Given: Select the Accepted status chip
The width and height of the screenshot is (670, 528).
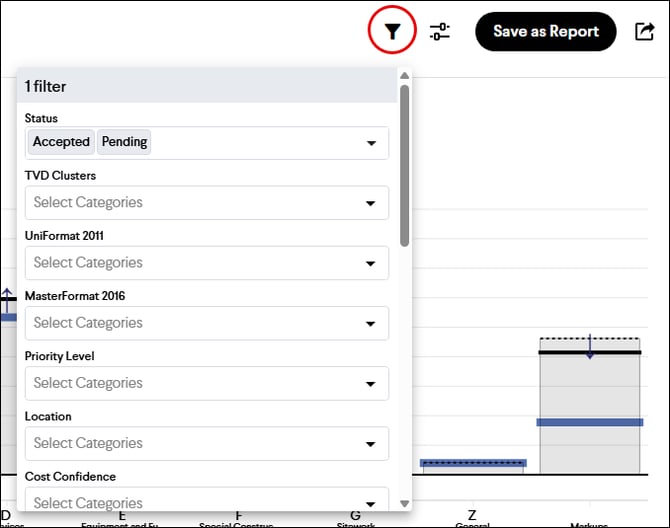Looking at the screenshot, I should coord(61,142).
